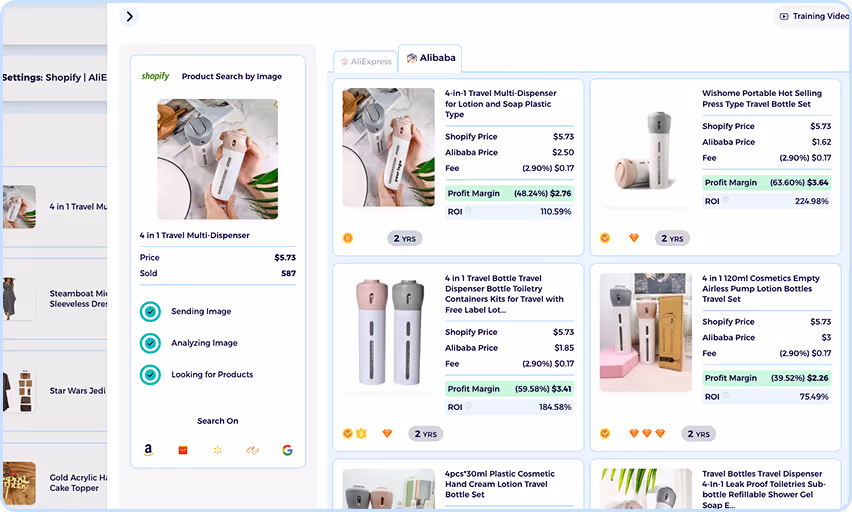Image resolution: width=852 pixels, height=512 pixels.
Task: Click the Sending Image check circle
Action: click(150, 311)
